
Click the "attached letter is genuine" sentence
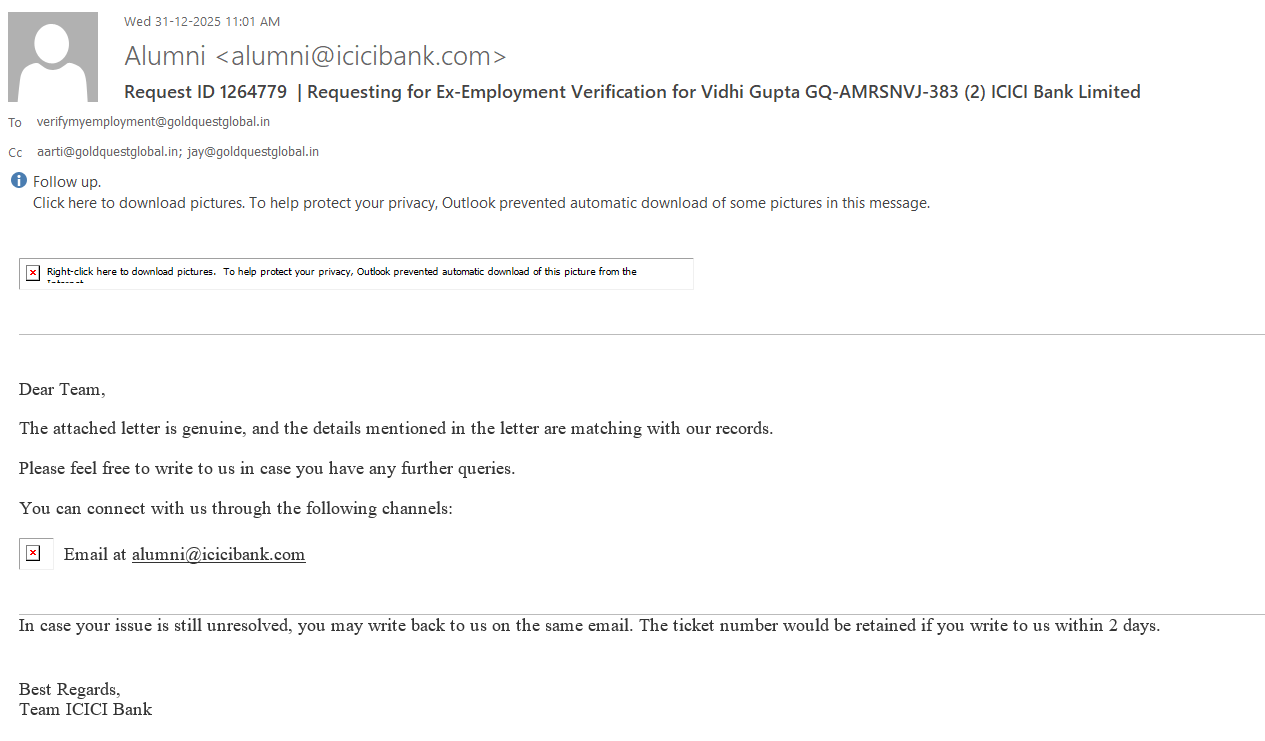coord(395,429)
